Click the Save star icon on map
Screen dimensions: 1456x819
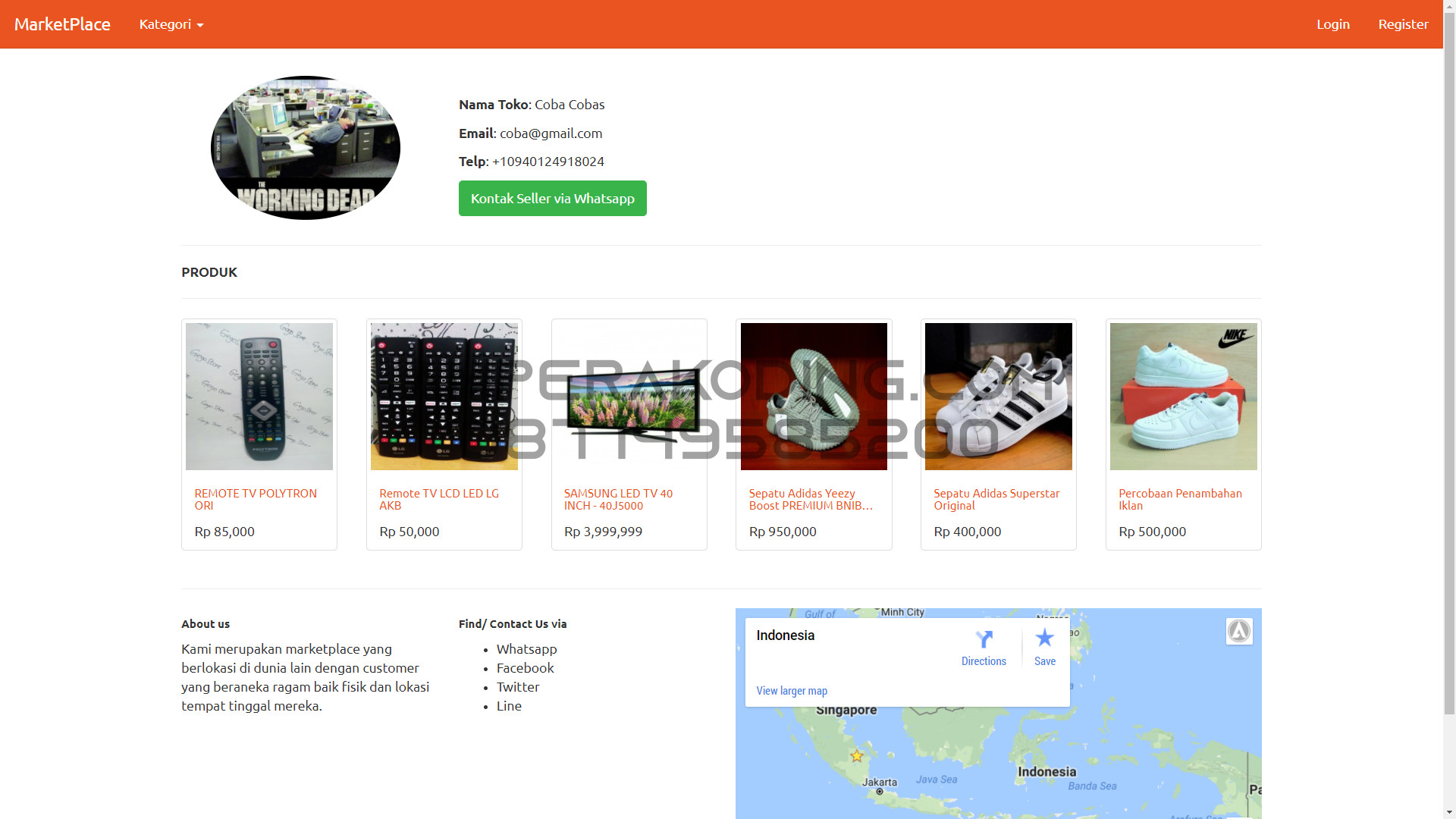pyautogui.click(x=1043, y=637)
